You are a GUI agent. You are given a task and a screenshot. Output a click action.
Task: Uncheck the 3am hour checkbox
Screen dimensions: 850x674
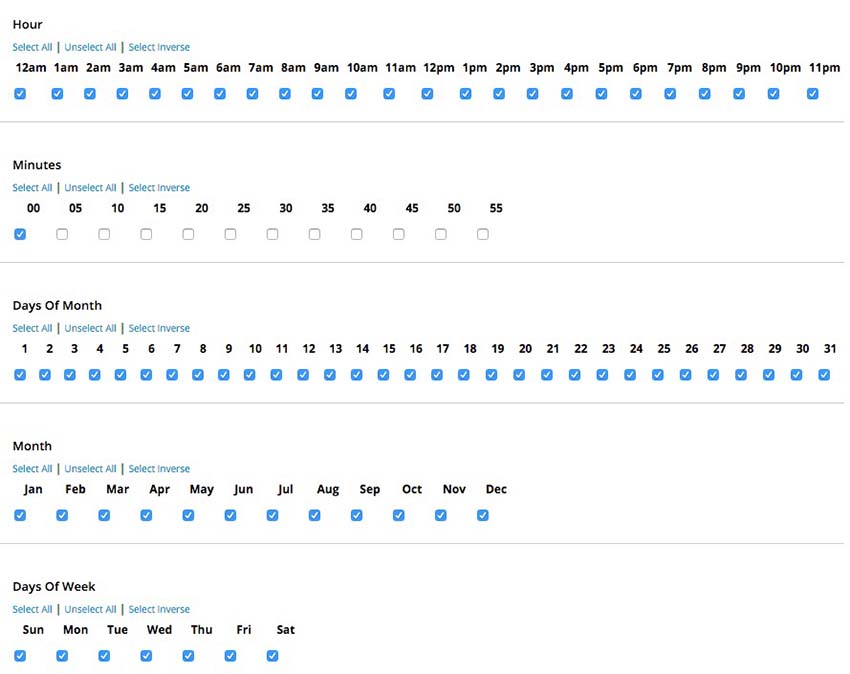[123, 94]
